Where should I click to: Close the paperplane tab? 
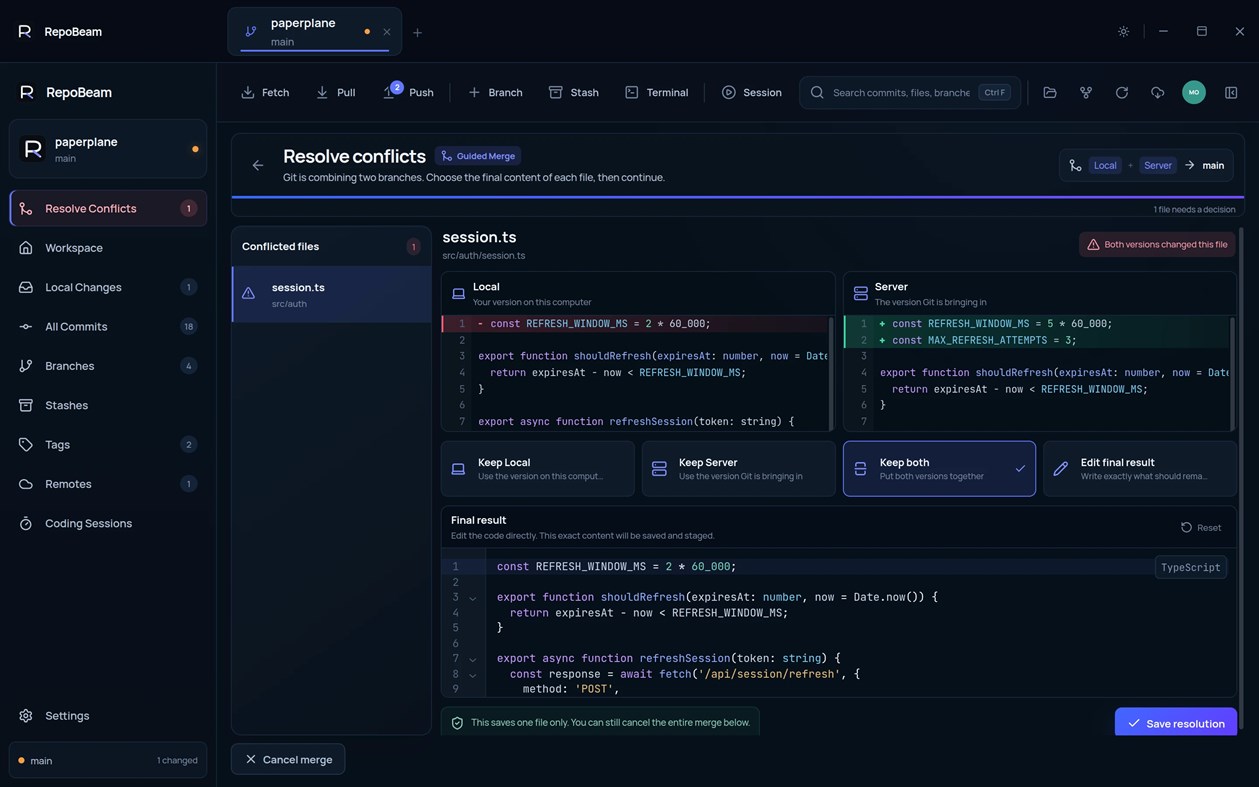(x=387, y=32)
